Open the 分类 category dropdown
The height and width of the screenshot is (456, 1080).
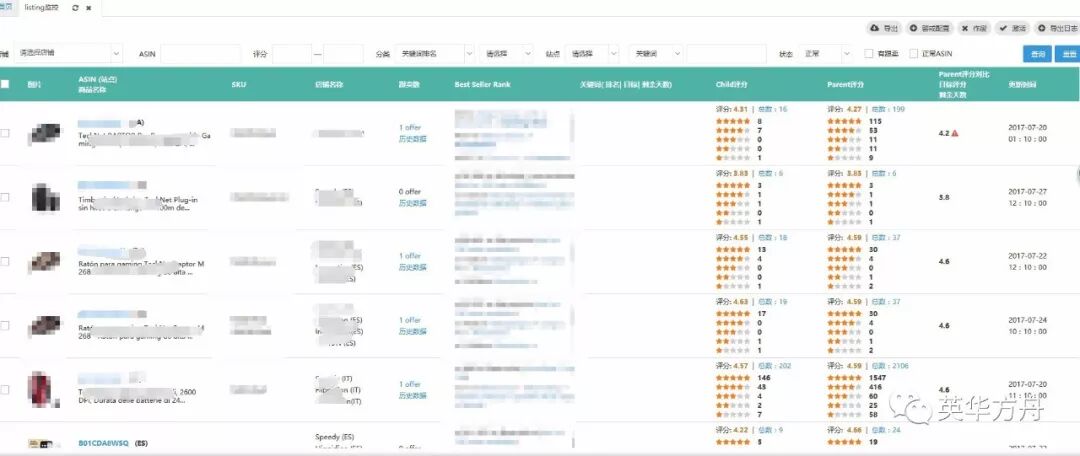434,53
